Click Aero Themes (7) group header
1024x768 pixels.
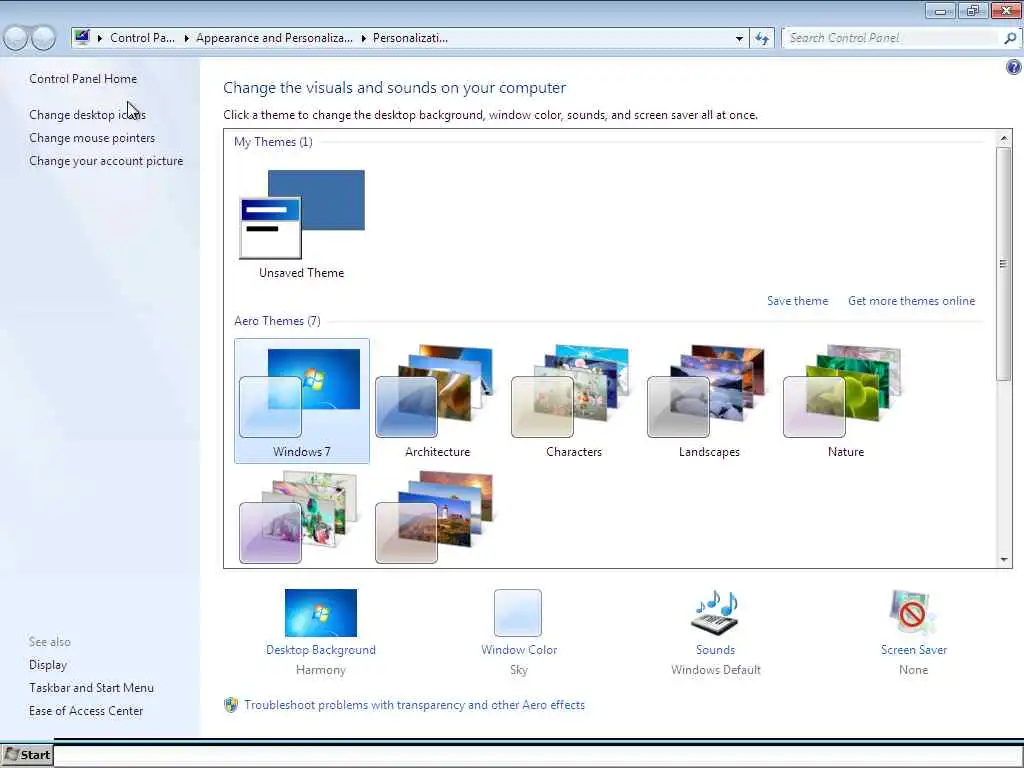tap(277, 321)
